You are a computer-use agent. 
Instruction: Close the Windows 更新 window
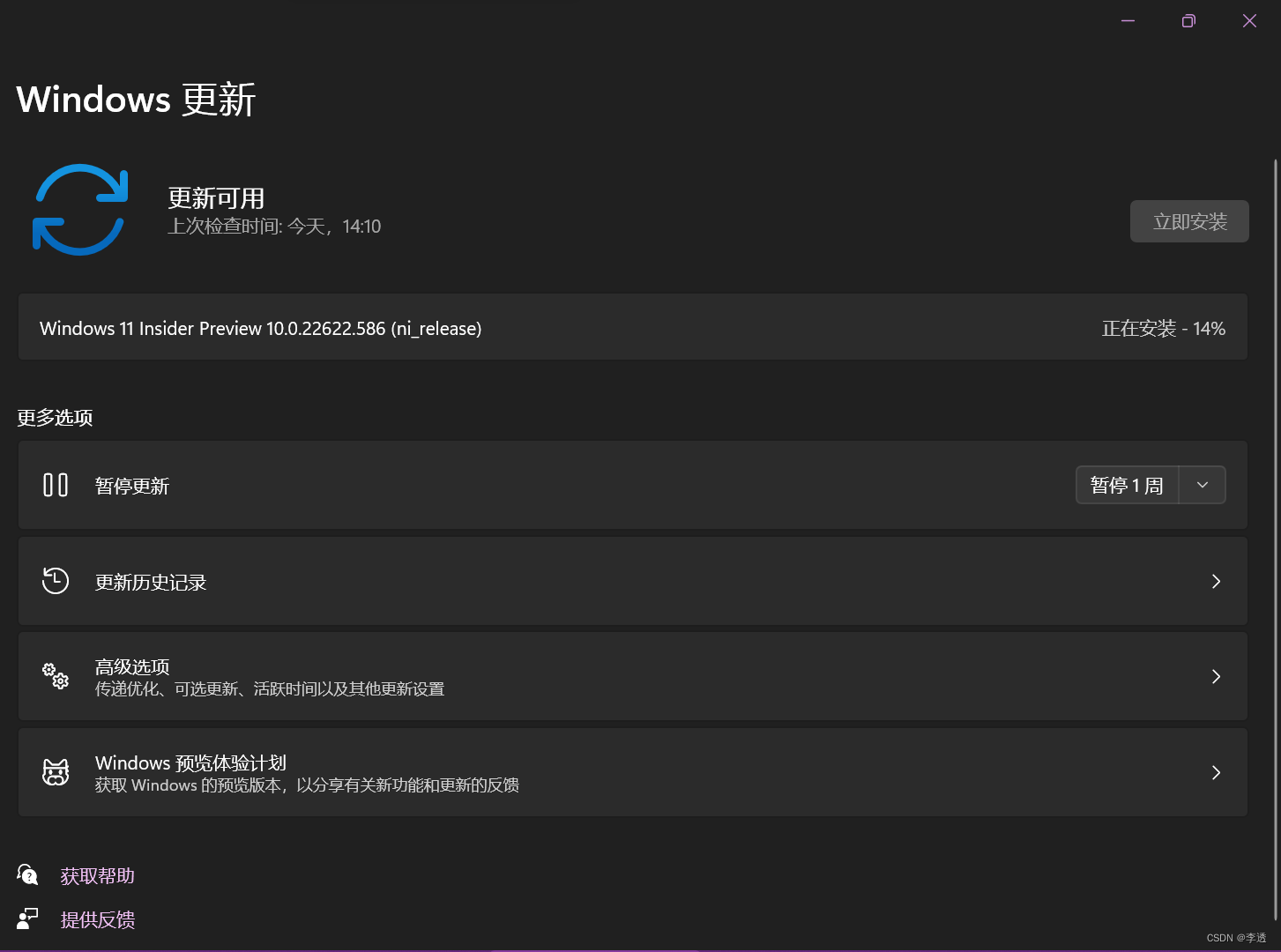pyautogui.click(x=1249, y=21)
